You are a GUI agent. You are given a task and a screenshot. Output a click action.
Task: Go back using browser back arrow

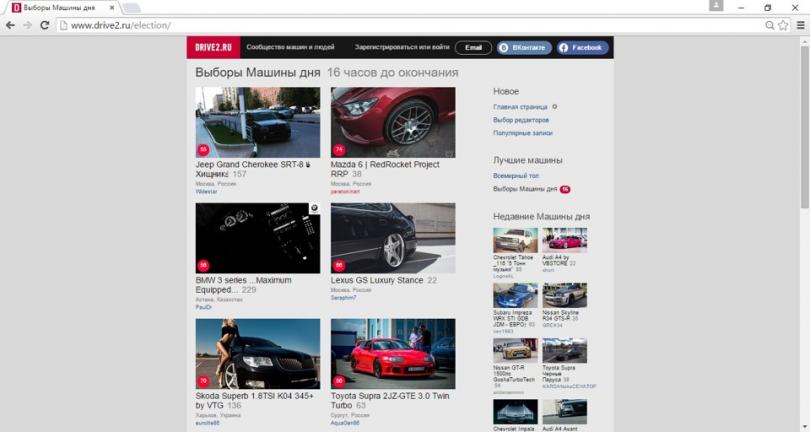pyautogui.click(x=11, y=24)
